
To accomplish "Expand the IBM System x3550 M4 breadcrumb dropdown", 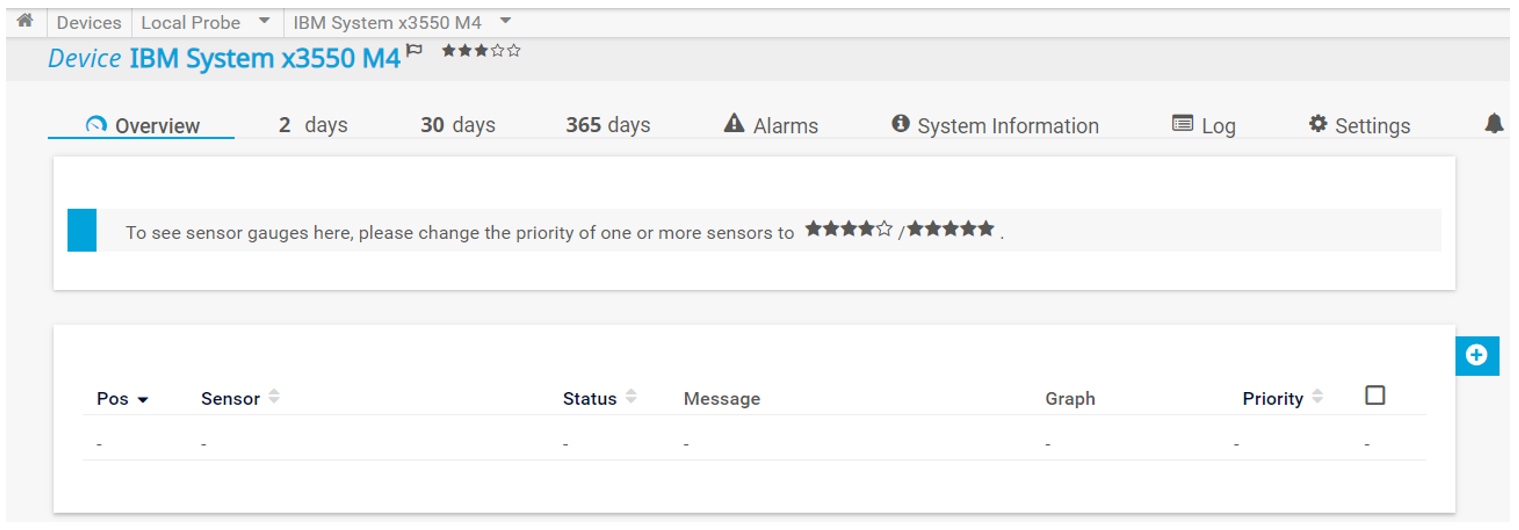I will [505, 21].
